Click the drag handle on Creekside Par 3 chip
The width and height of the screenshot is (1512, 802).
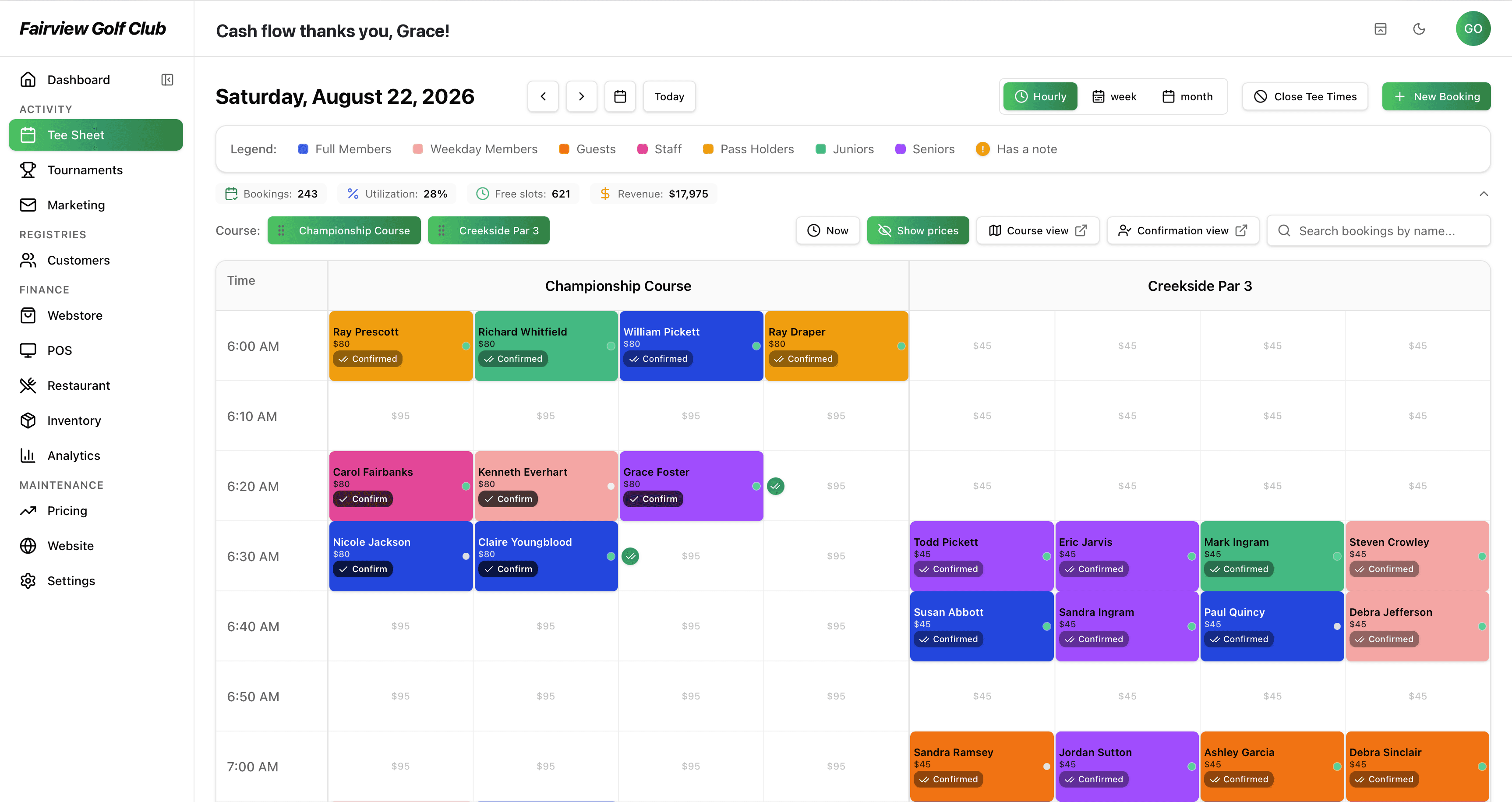pos(442,231)
